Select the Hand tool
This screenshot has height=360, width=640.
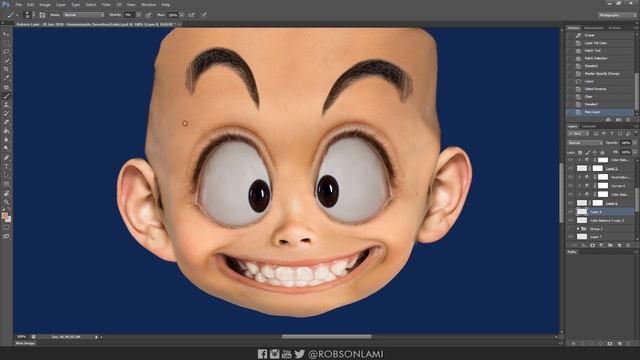(6, 193)
